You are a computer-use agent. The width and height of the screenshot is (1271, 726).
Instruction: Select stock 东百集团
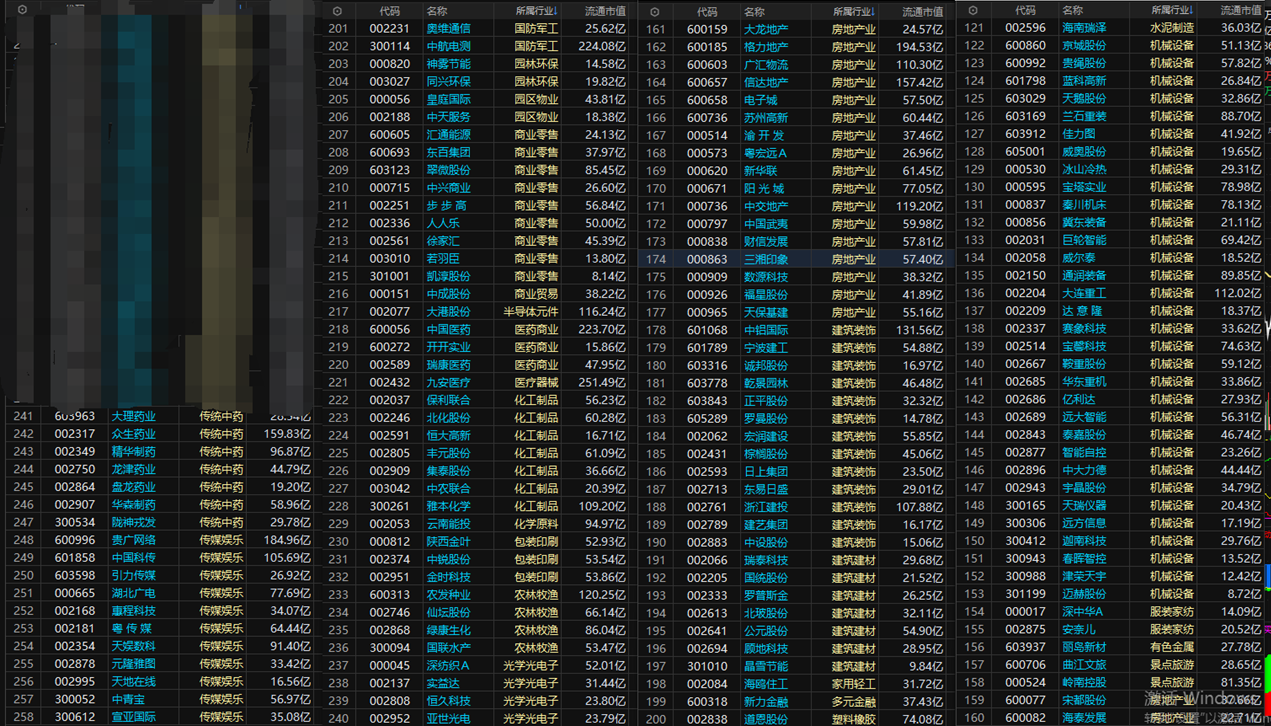448,152
